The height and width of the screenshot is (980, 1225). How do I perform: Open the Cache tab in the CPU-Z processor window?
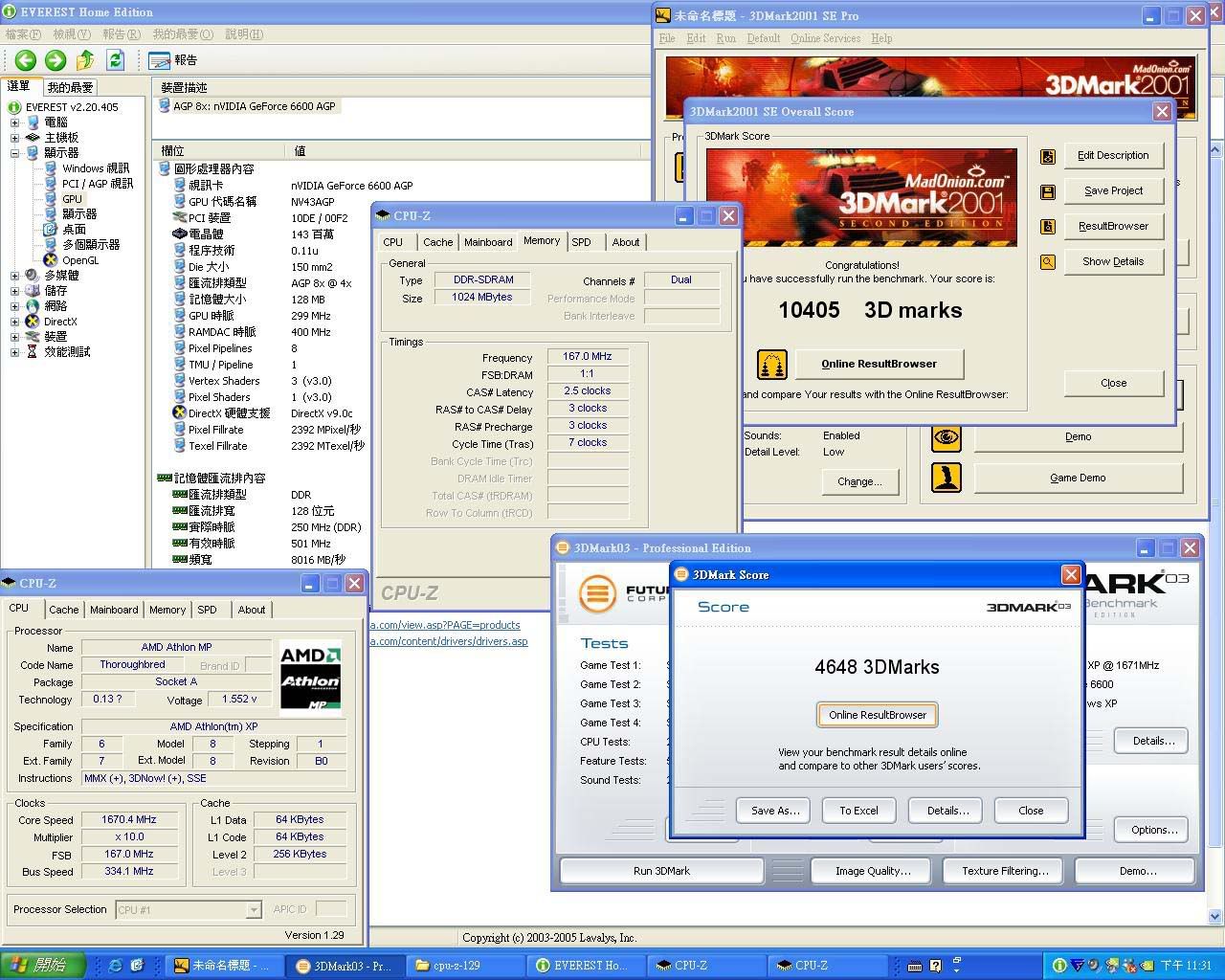64,610
